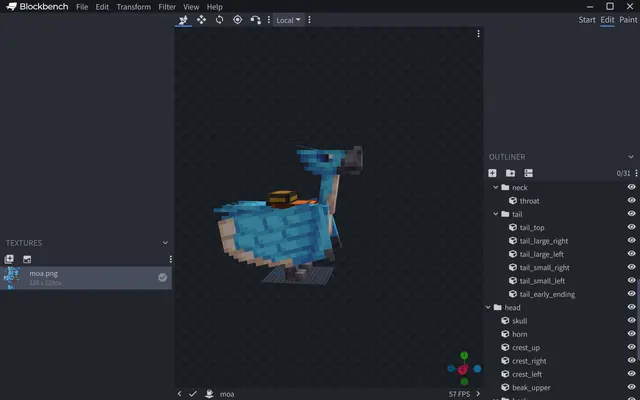Select crest_left in the Outliner
Viewport: 640px width, 400px height.
527,374
